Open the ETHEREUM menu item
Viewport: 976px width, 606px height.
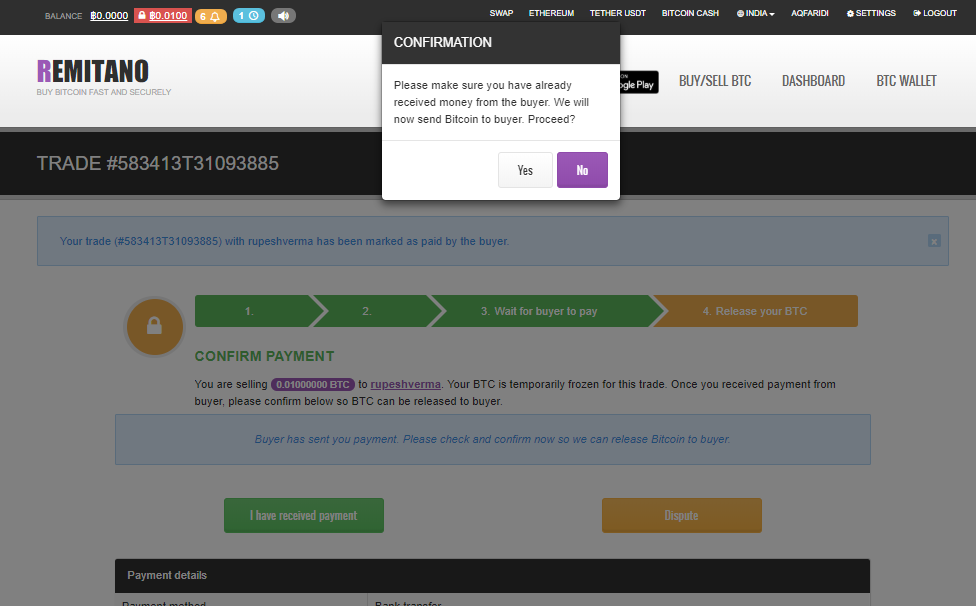point(551,13)
